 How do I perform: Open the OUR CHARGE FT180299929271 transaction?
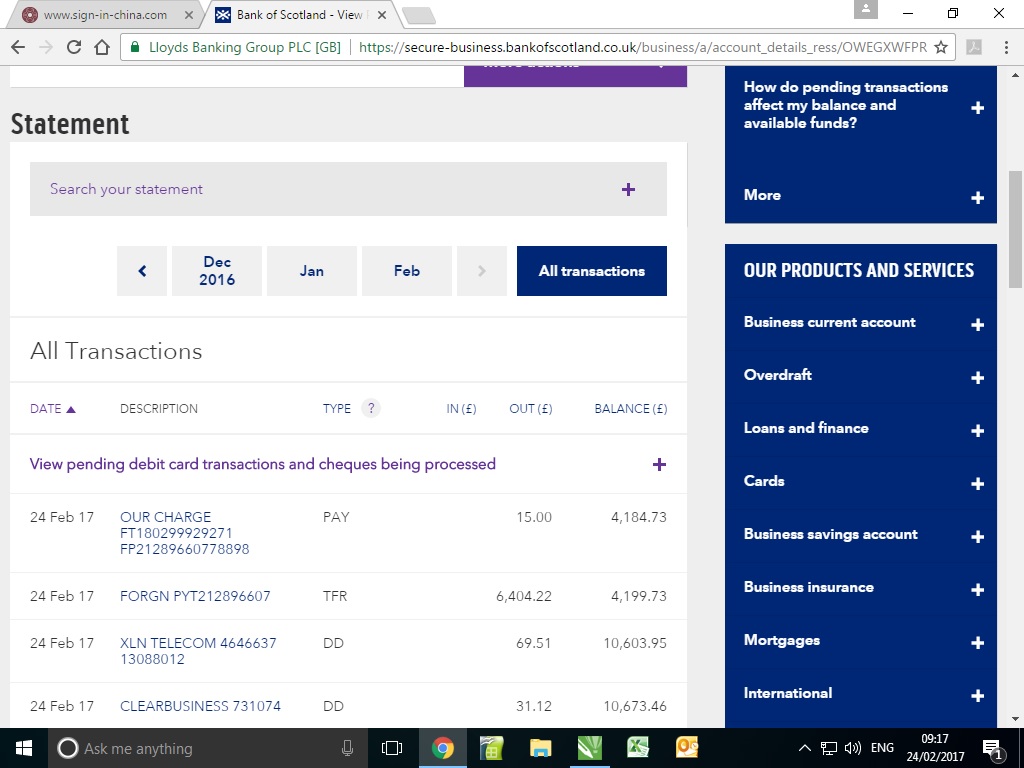[185, 533]
